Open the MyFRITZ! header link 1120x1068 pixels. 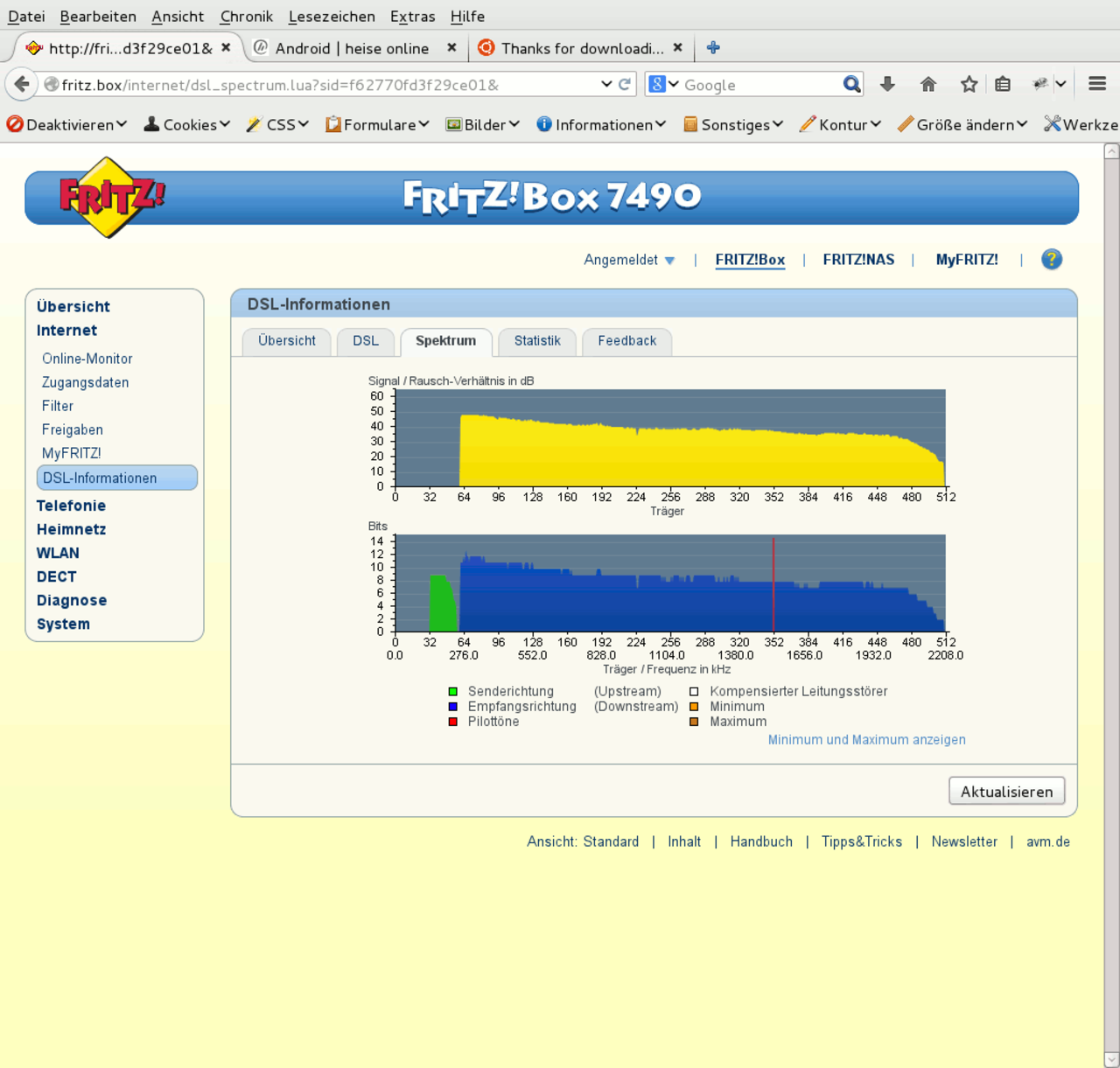tap(967, 260)
